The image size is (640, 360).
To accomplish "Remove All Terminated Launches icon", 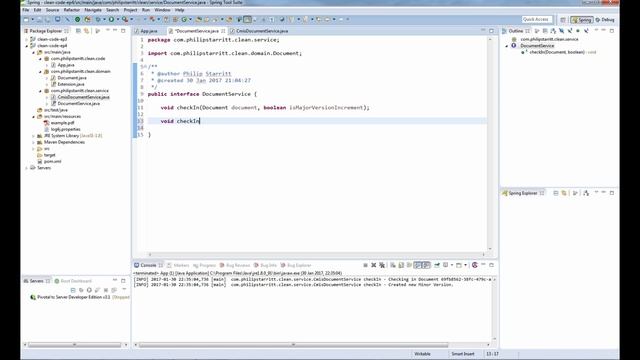I will tap(382, 265).
